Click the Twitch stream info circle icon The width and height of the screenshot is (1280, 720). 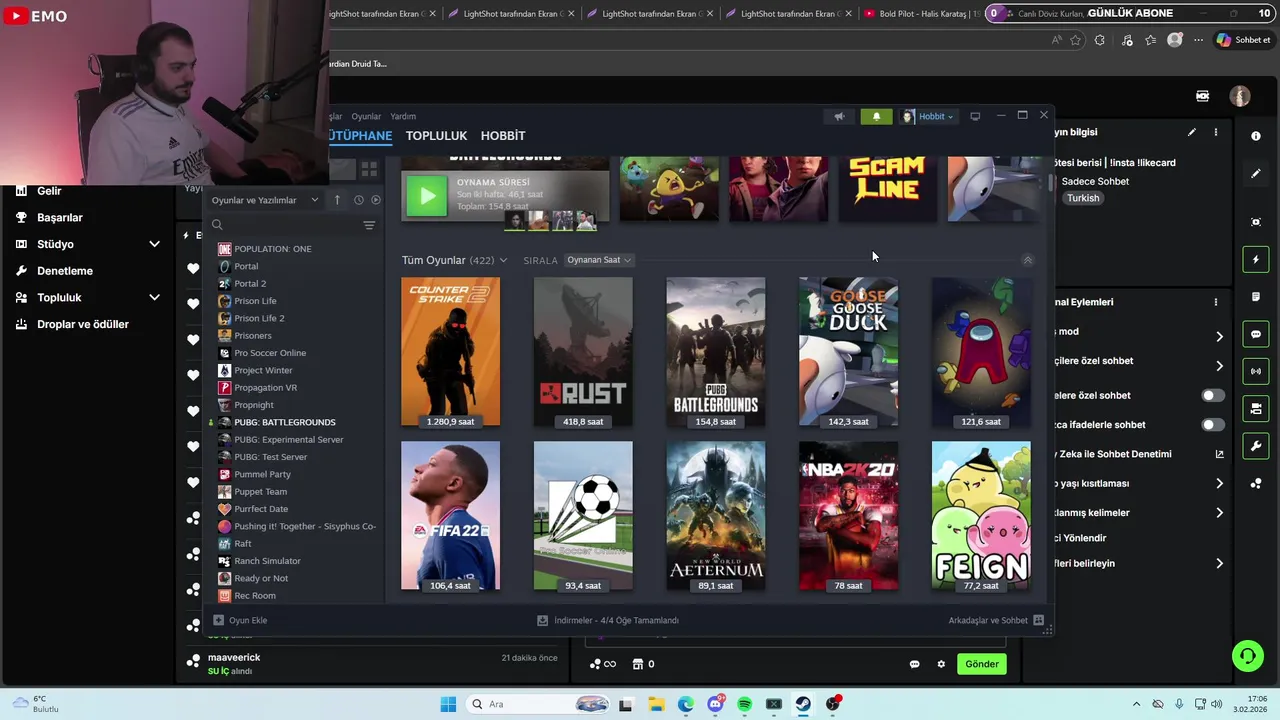tap(1256, 135)
